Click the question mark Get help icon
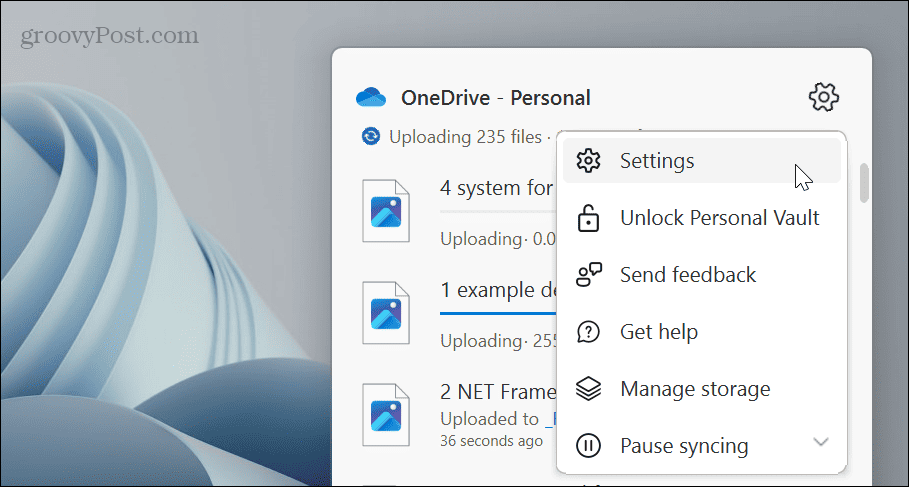 590,332
